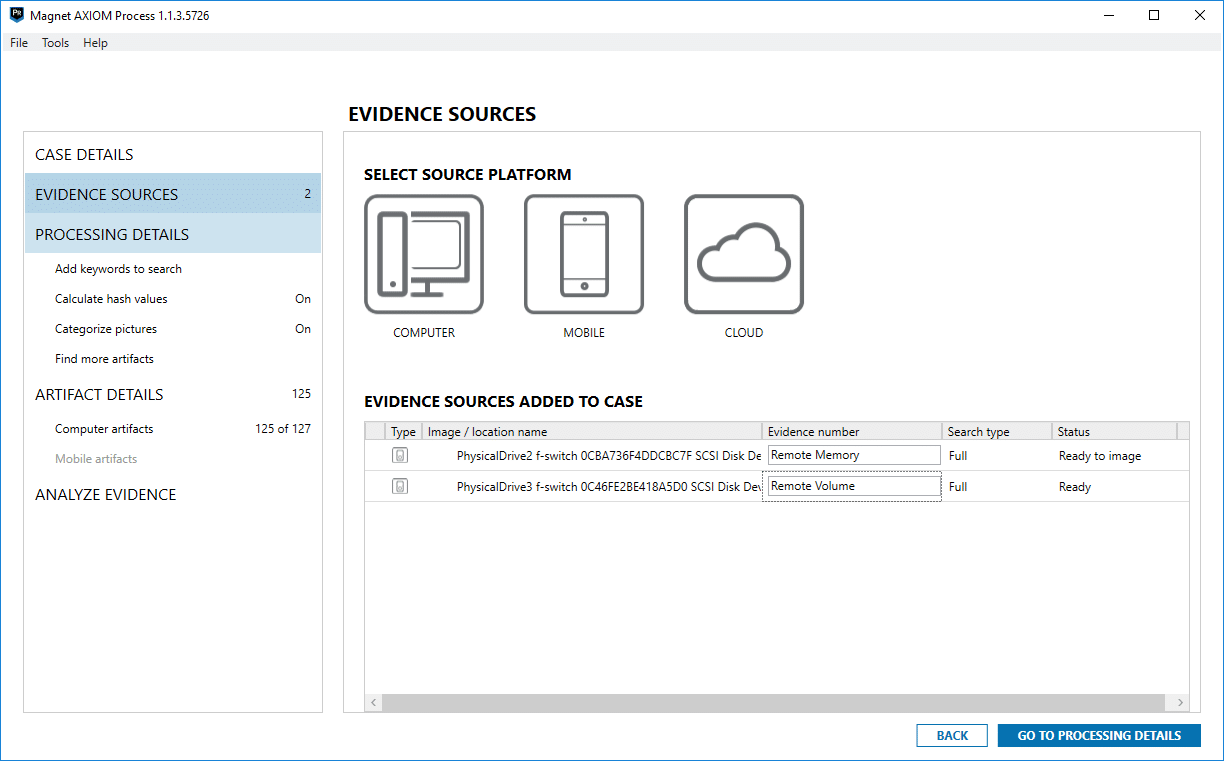Select the Computer source platform icon

[424, 254]
